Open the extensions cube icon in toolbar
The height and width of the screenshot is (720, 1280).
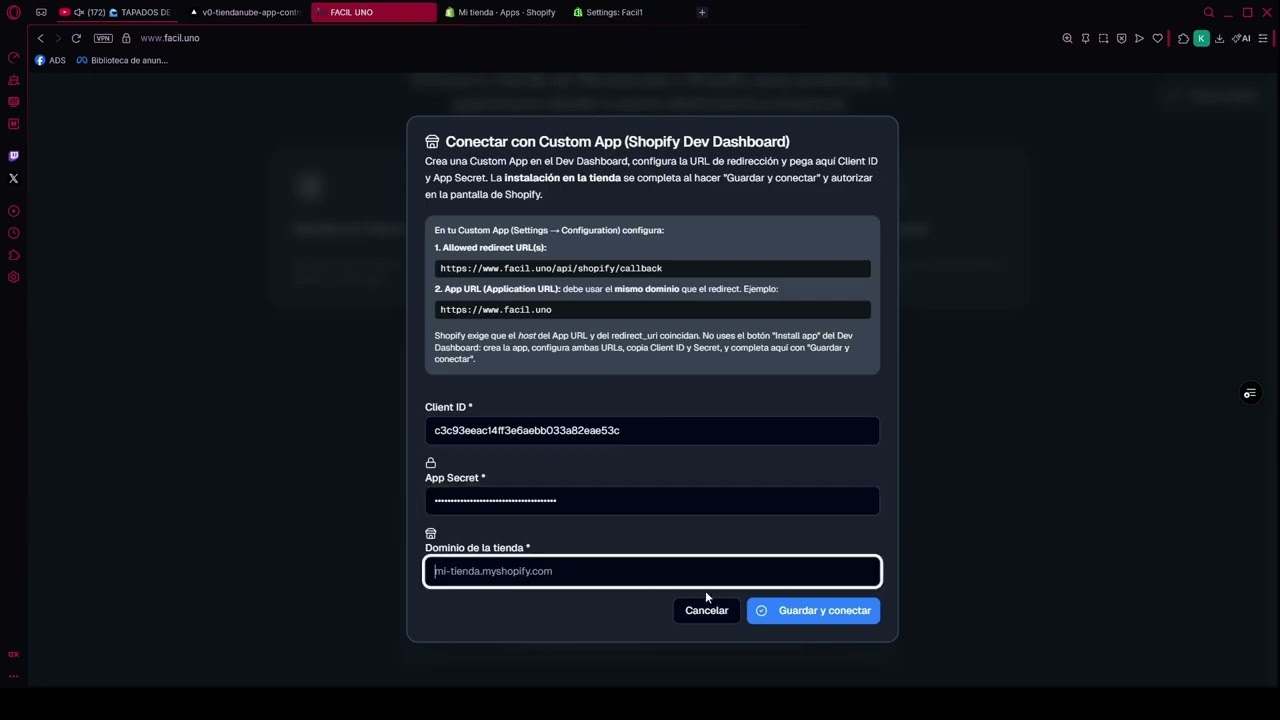click(x=1183, y=38)
